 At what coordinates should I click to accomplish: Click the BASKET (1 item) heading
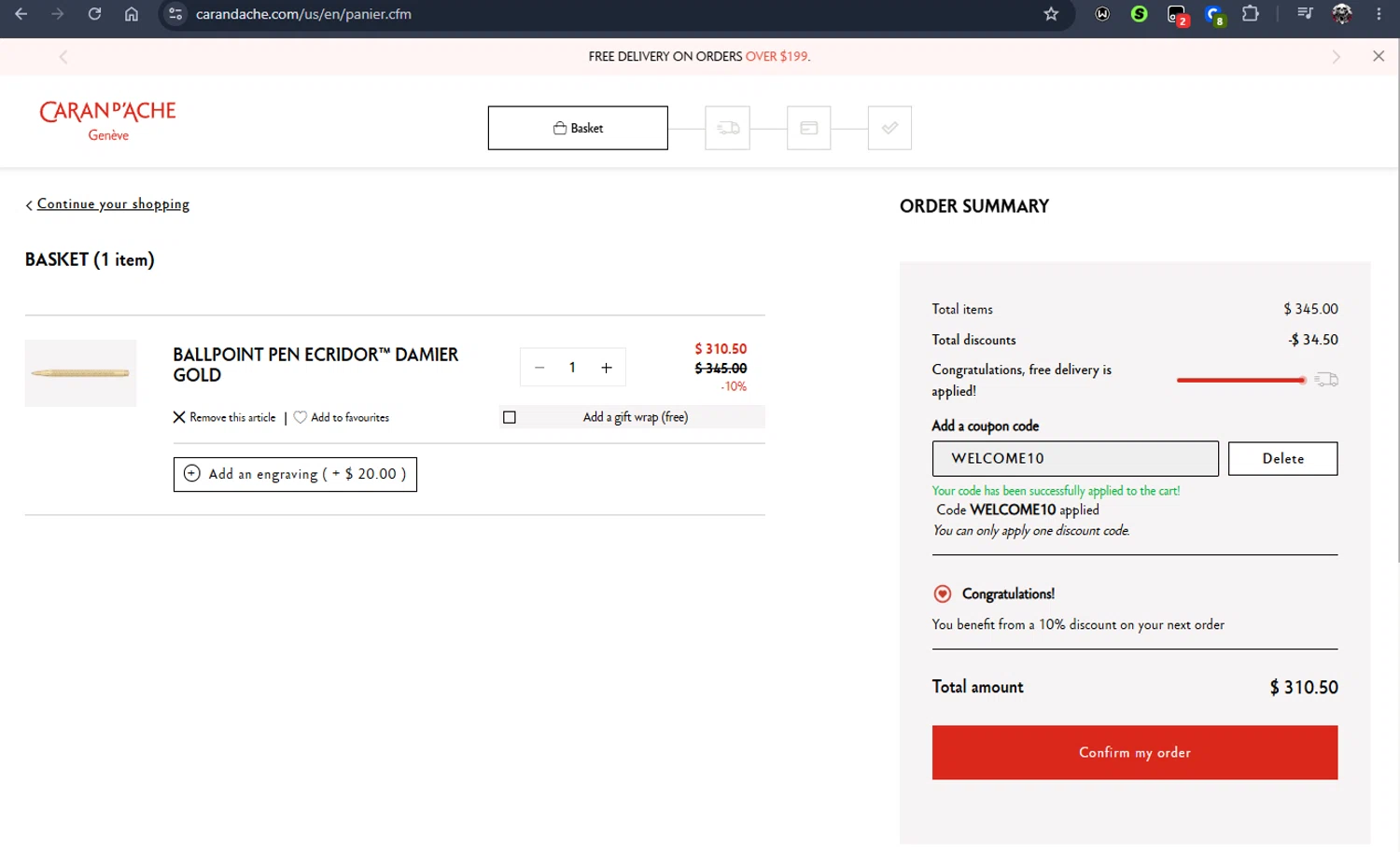[90, 259]
